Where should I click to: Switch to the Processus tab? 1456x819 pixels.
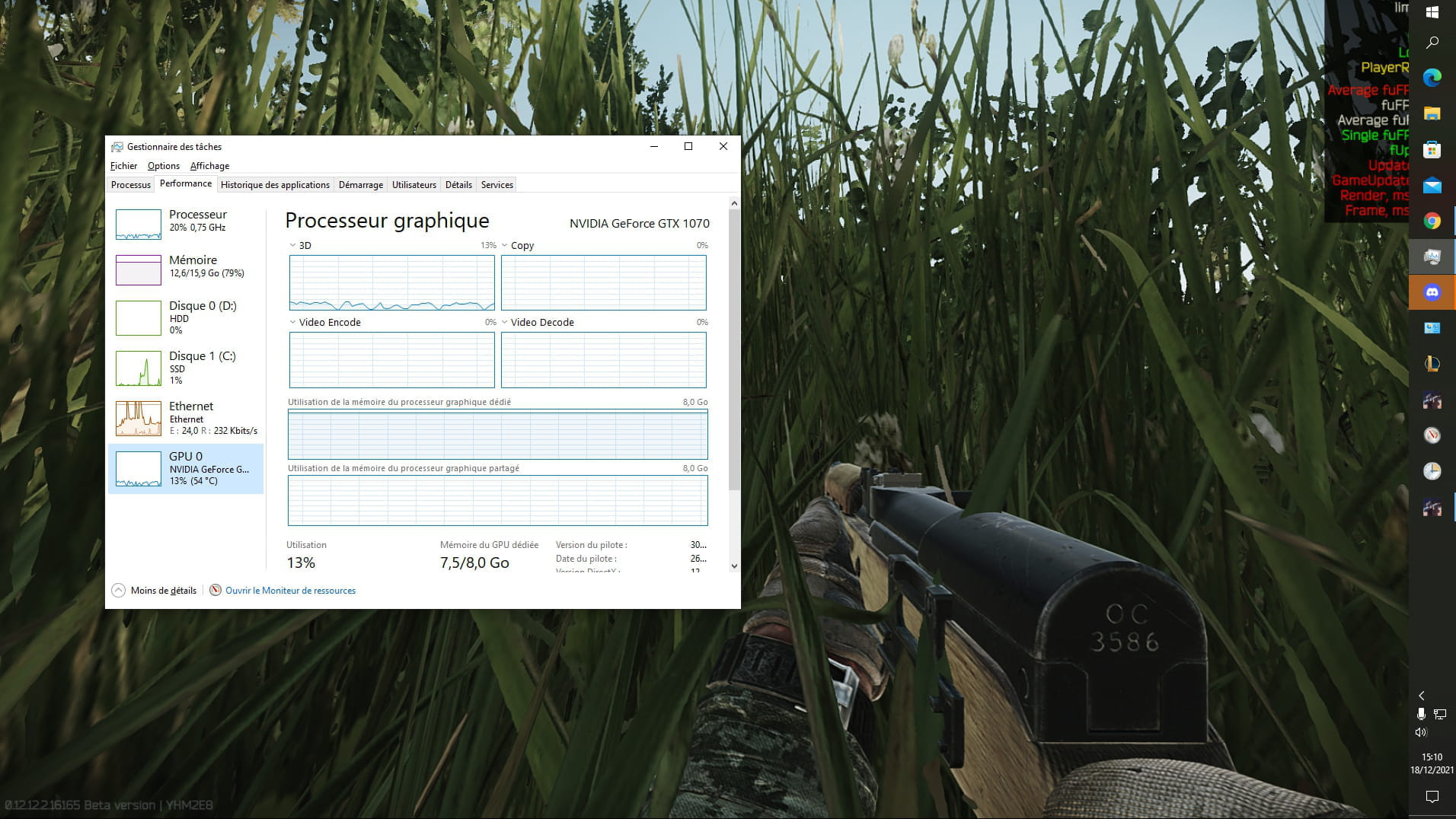131,184
